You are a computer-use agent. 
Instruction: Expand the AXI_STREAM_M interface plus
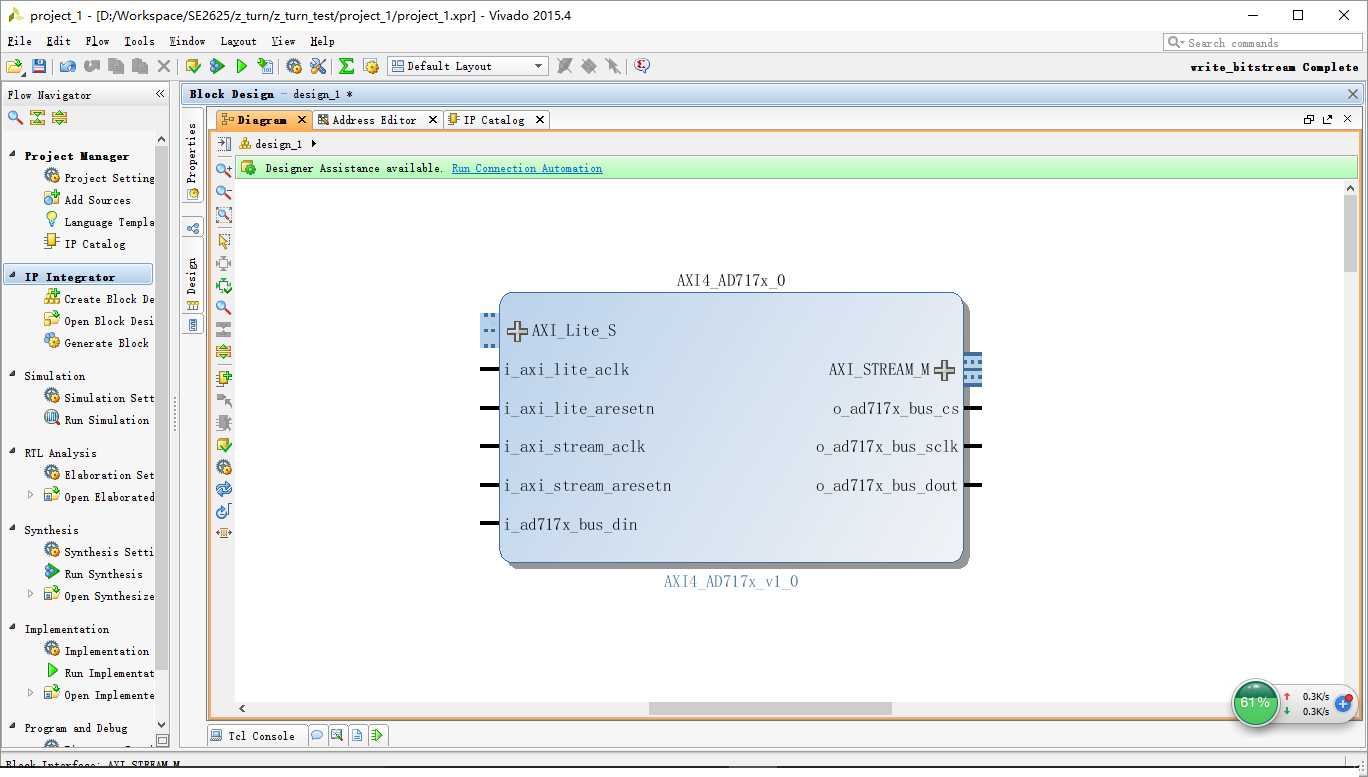tap(944, 370)
